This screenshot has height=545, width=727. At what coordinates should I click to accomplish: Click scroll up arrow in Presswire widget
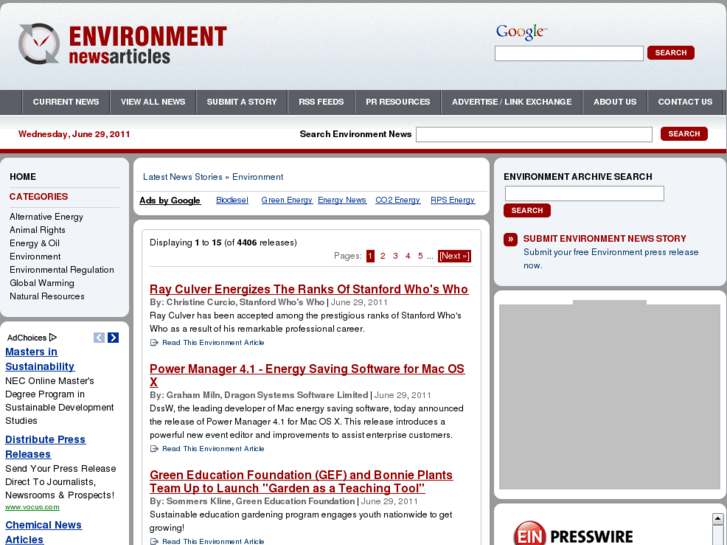pyautogui.click(x=717, y=519)
